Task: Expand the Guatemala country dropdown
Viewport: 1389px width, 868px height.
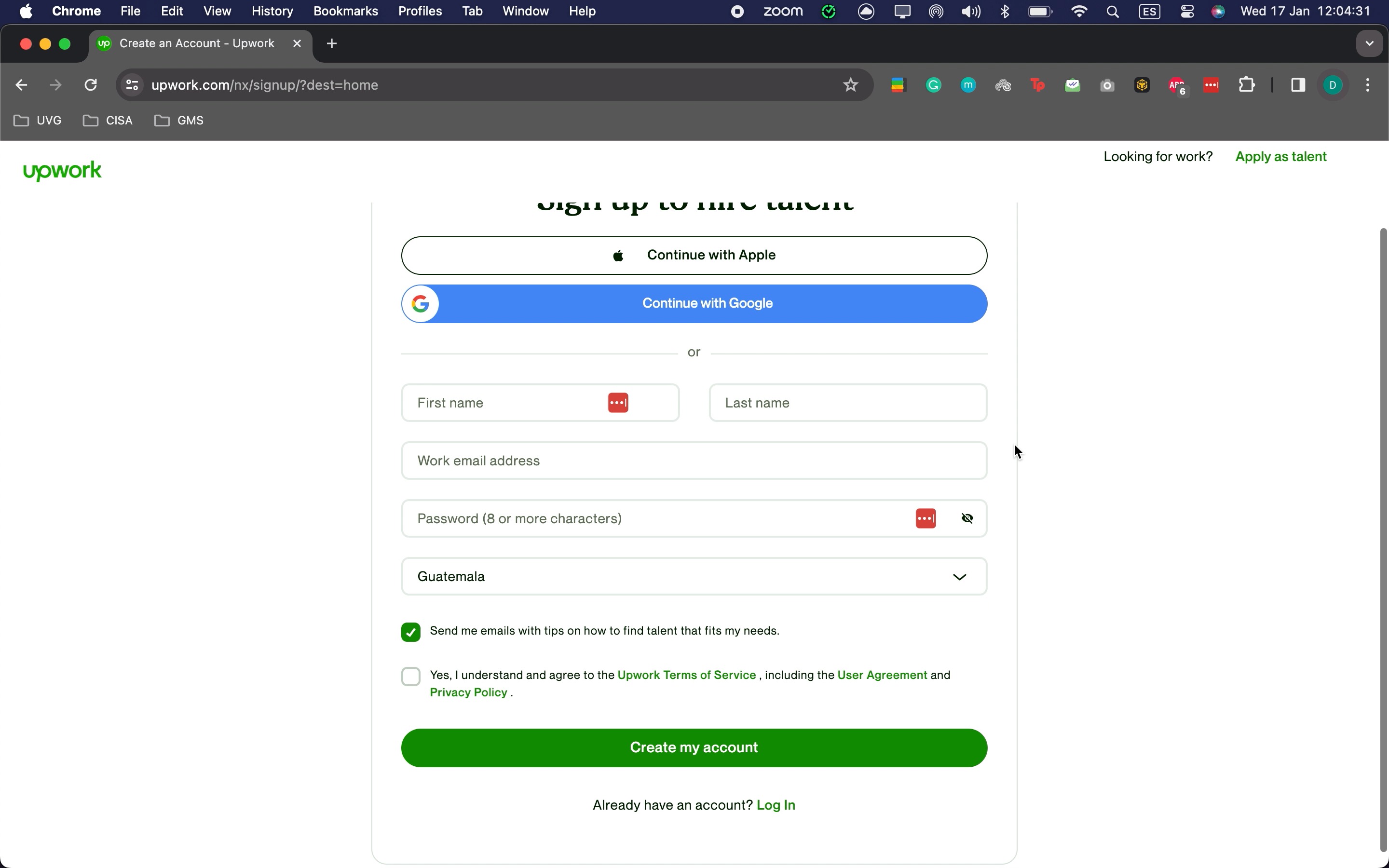Action: 694,576
